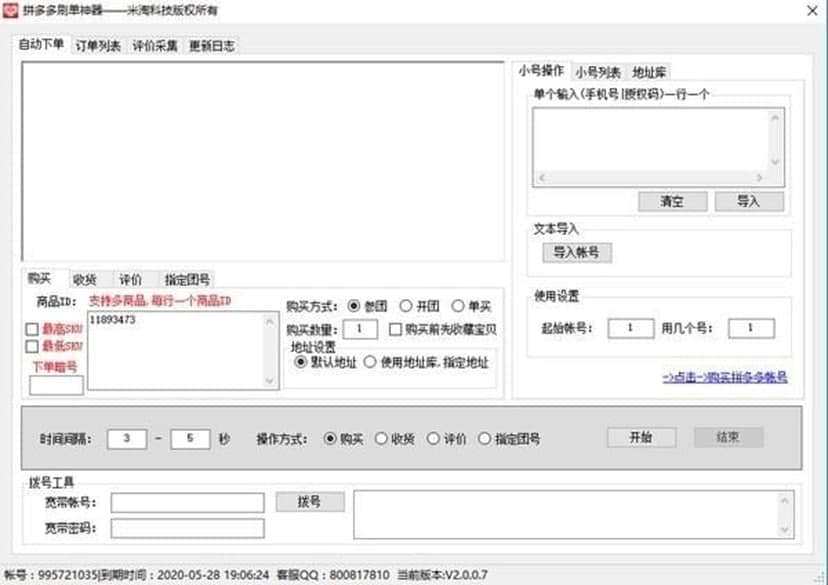The image size is (828, 585).
Task: Click the app logo icon in title bar
Action: coord(11,10)
